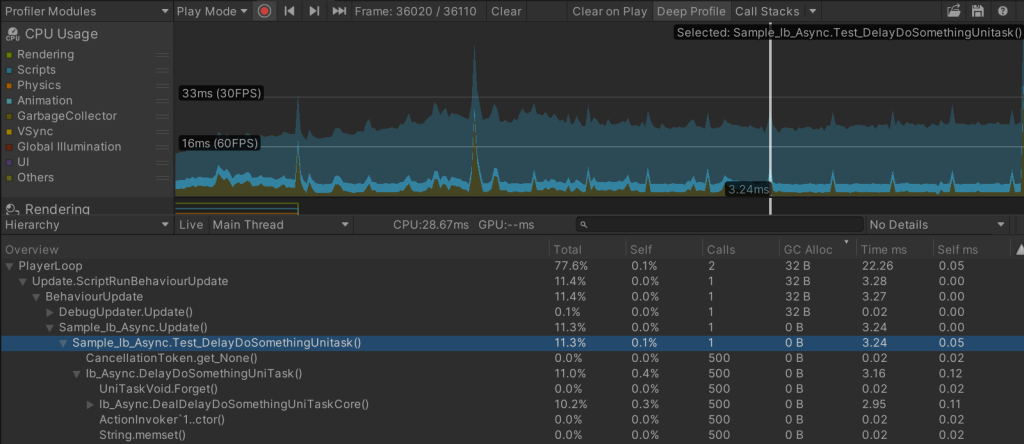
Task: Toggle the Clear on Play option
Action: click(x=609, y=11)
